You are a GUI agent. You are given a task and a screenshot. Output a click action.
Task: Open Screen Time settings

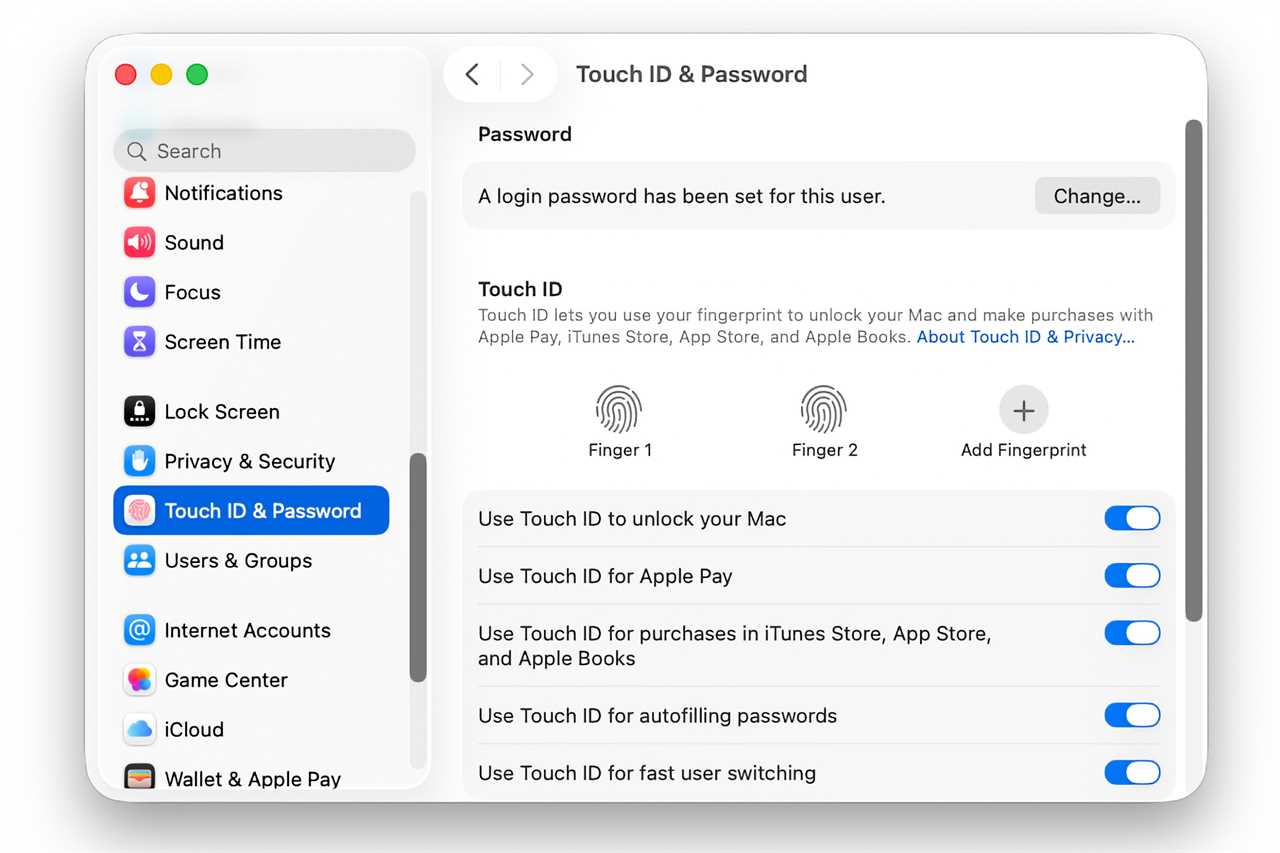(x=222, y=342)
